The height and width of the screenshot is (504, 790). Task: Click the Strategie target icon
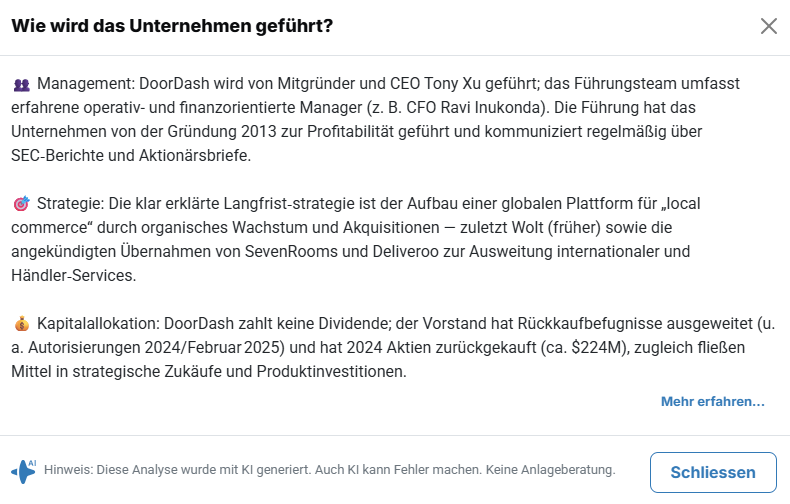(x=22, y=205)
